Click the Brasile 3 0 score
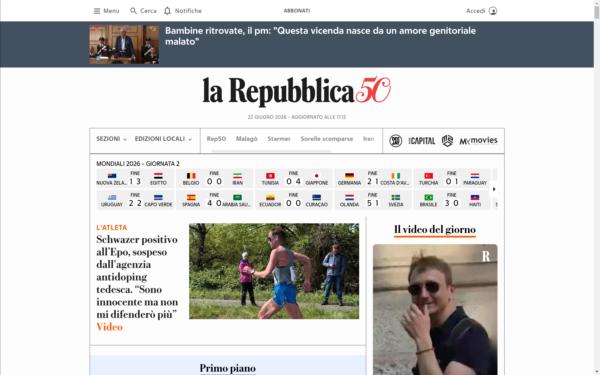Viewport: 600px width, 375px height. [452, 203]
